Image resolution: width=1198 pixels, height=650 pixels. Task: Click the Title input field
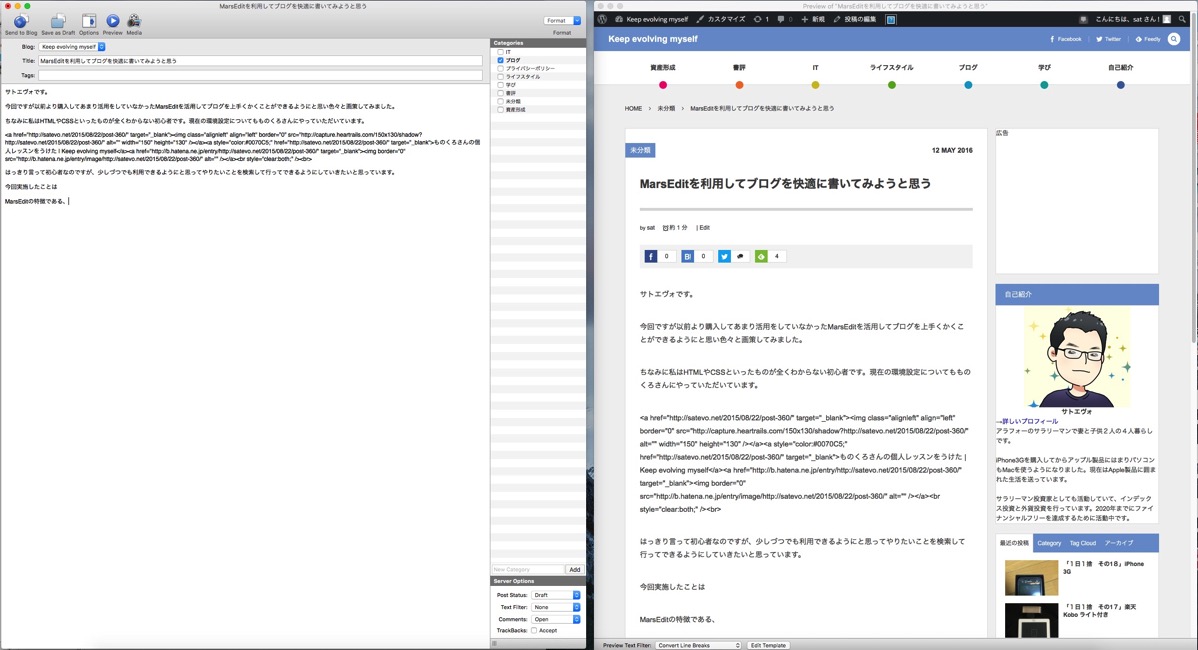[x=260, y=60]
